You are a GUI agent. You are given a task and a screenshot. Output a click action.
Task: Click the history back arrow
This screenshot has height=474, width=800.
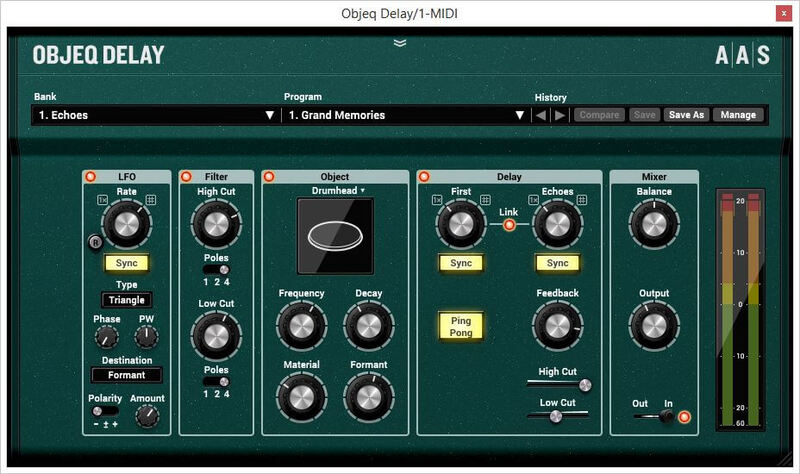coord(540,115)
